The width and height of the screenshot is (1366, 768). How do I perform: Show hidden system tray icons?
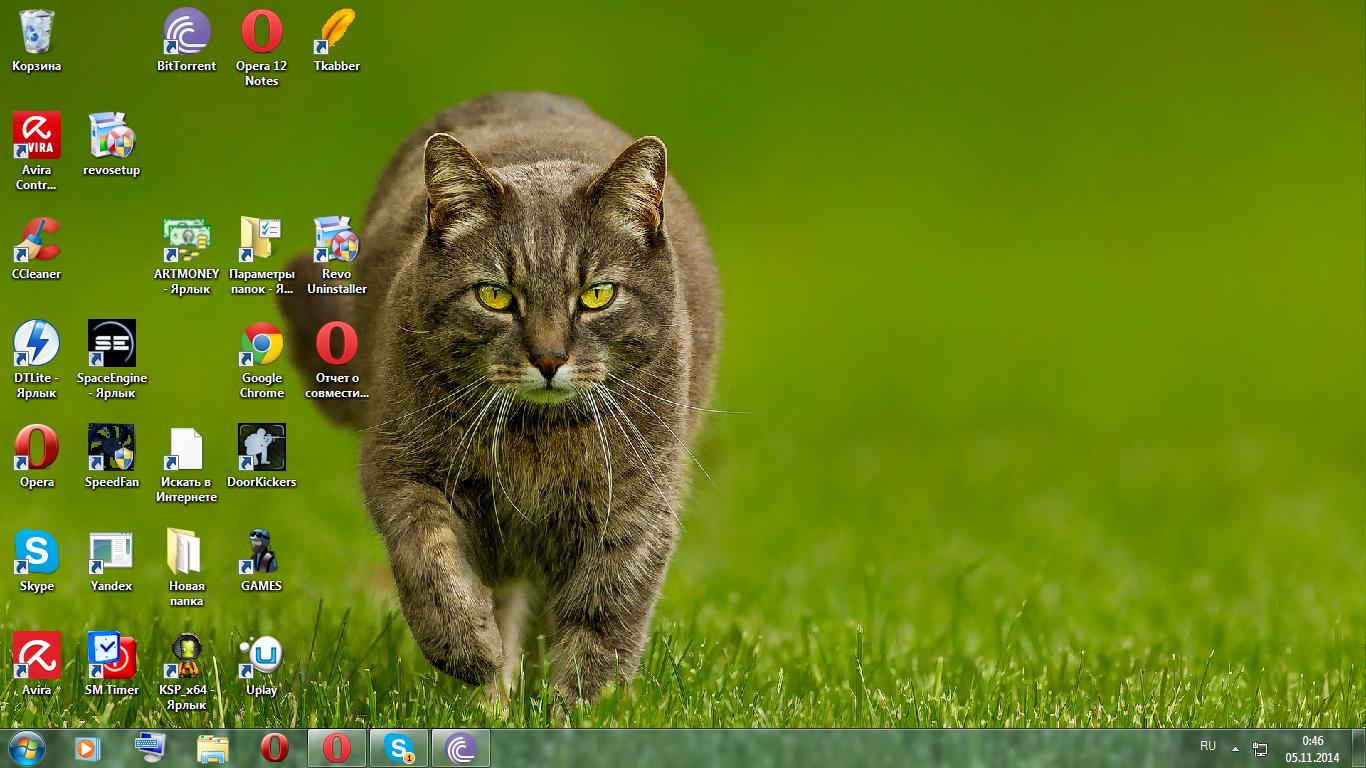click(1235, 748)
